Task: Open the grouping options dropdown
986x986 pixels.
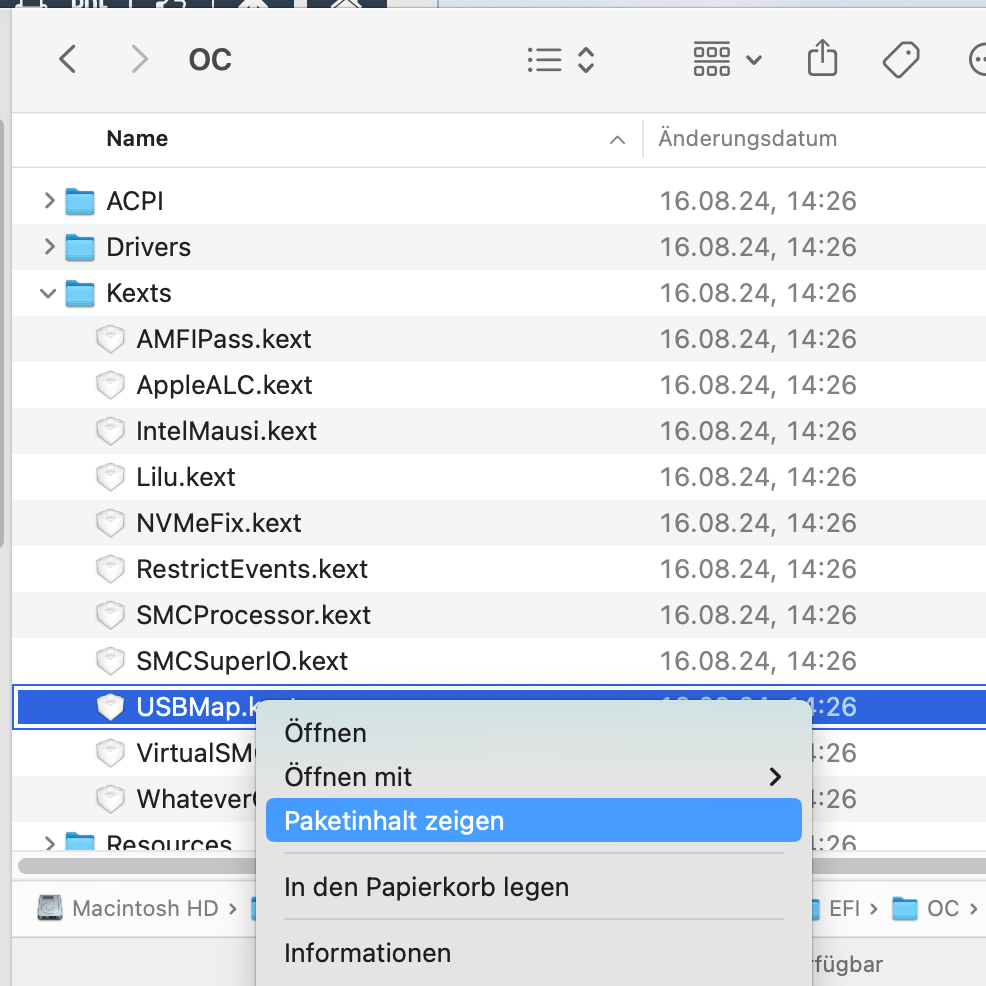Action: click(727, 60)
